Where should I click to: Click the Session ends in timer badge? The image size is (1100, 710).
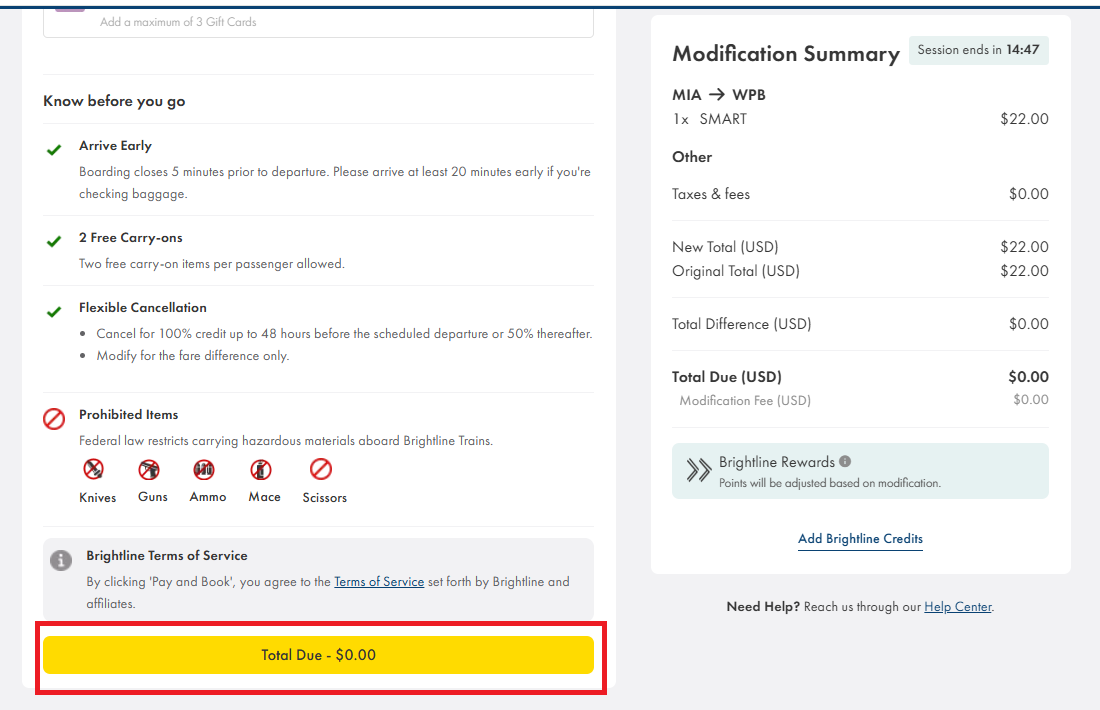tap(979, 50)
